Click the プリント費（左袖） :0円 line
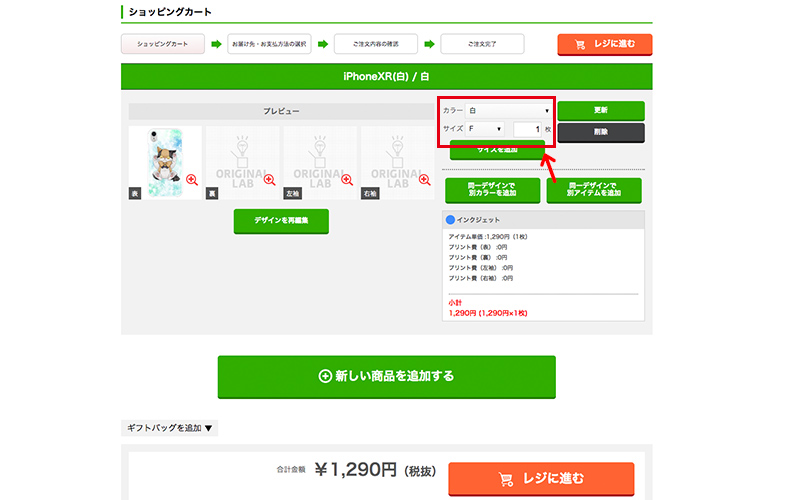Viewport: 800px width, 500px height. [x=481, y=268]
